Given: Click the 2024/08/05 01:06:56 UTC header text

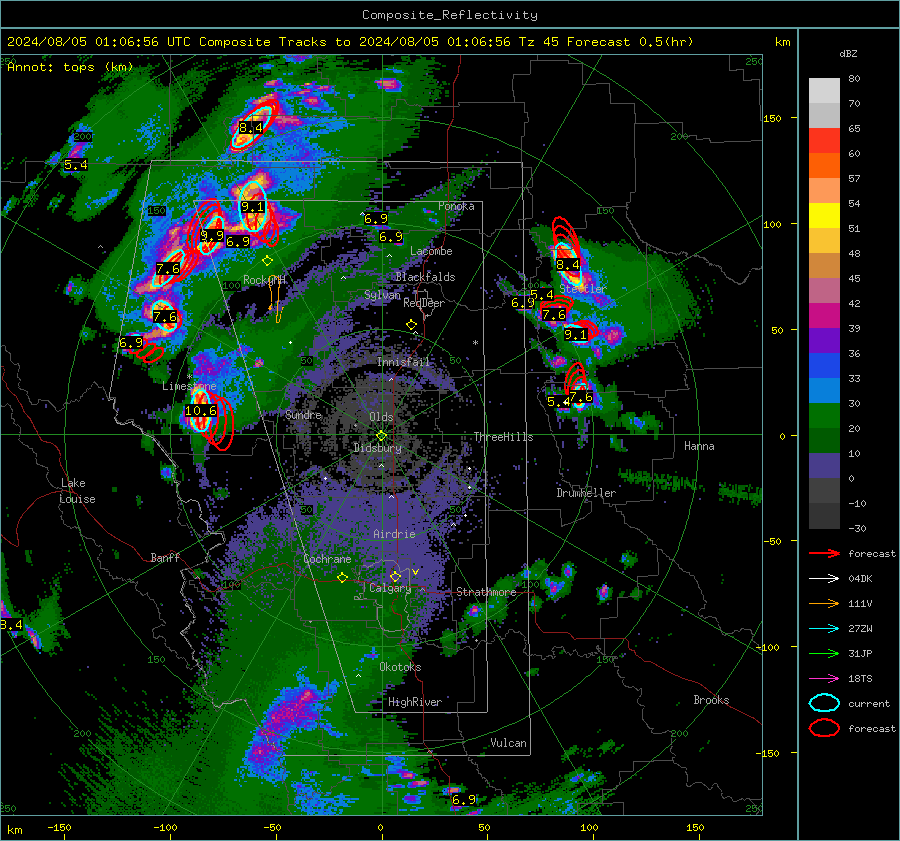Looking at the screenshot, I should (x=99, y=42).
